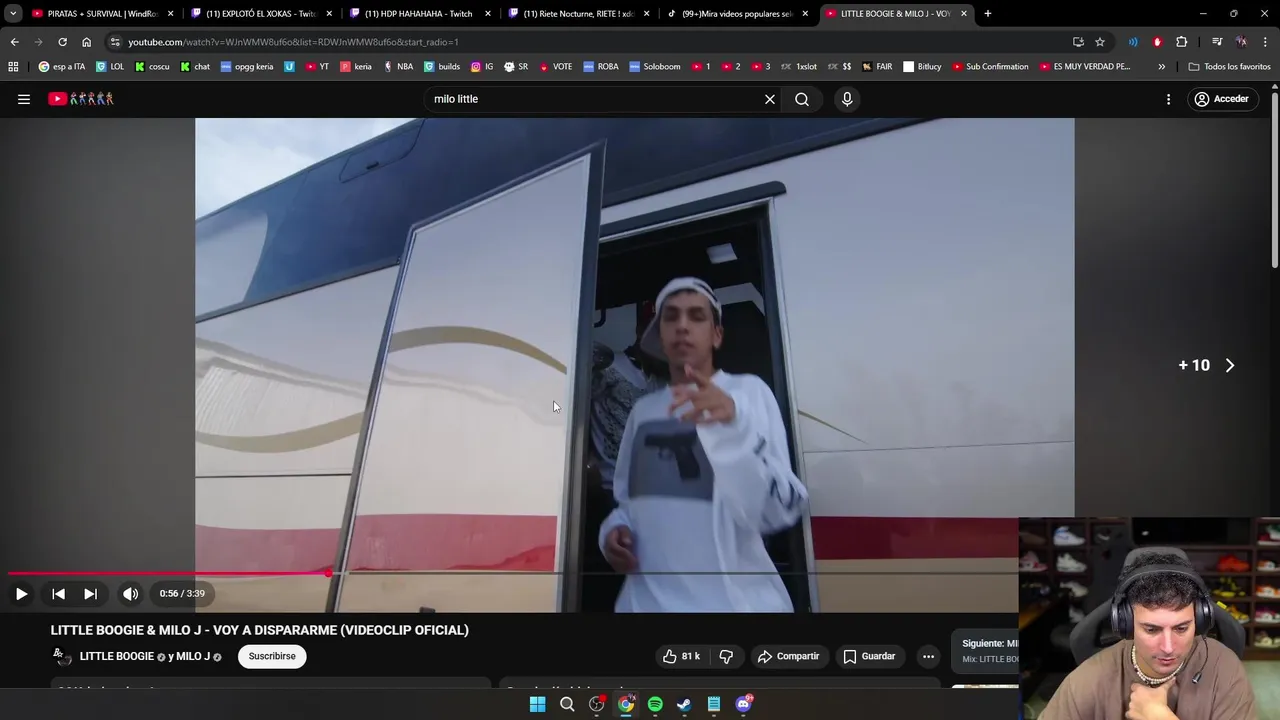Skip forward with the +10 arrow
Viewport: 1280px width, 720px height.
[x=1206, y=365]
